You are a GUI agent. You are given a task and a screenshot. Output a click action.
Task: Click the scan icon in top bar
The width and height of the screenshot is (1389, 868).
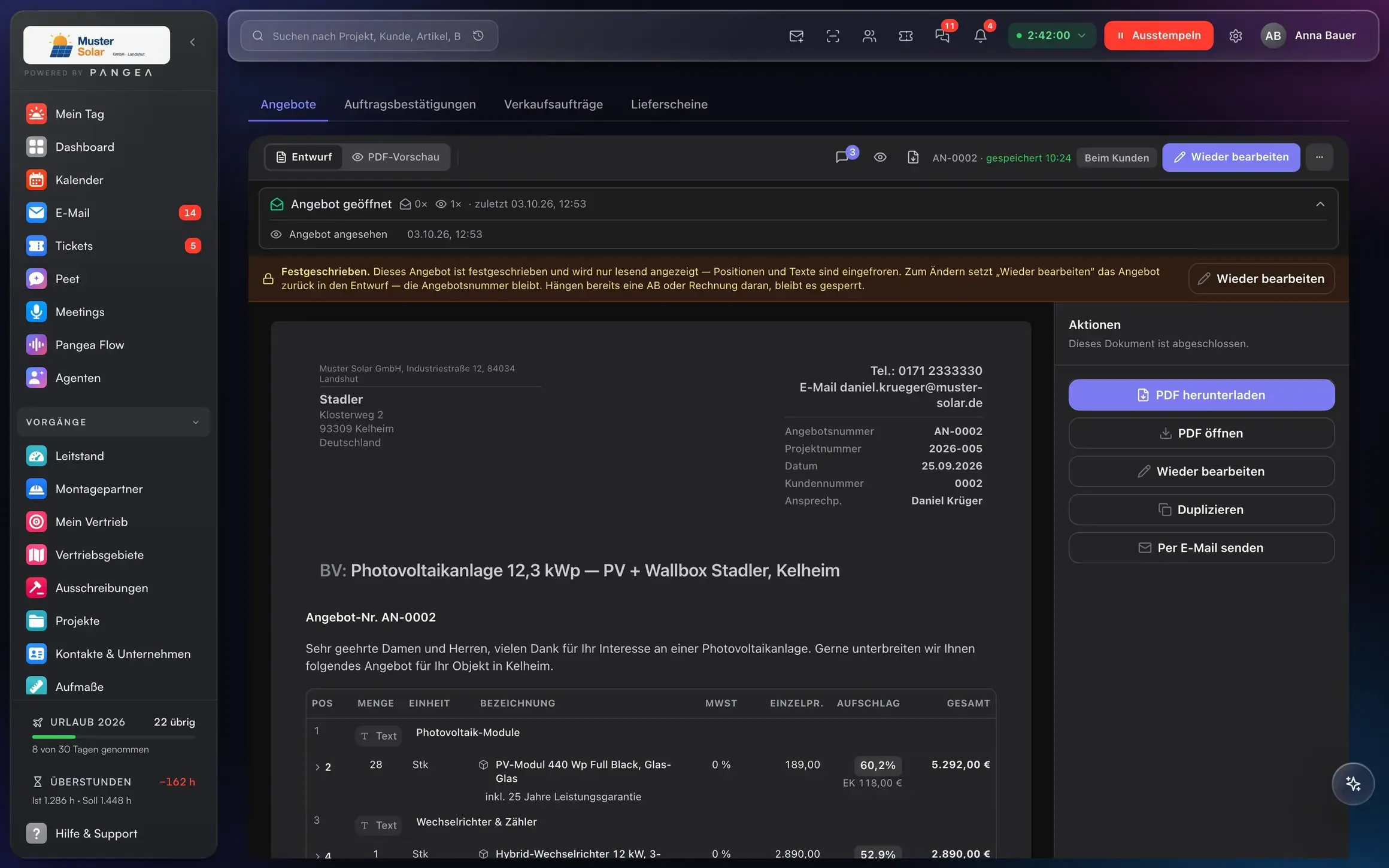pos(832,36)
